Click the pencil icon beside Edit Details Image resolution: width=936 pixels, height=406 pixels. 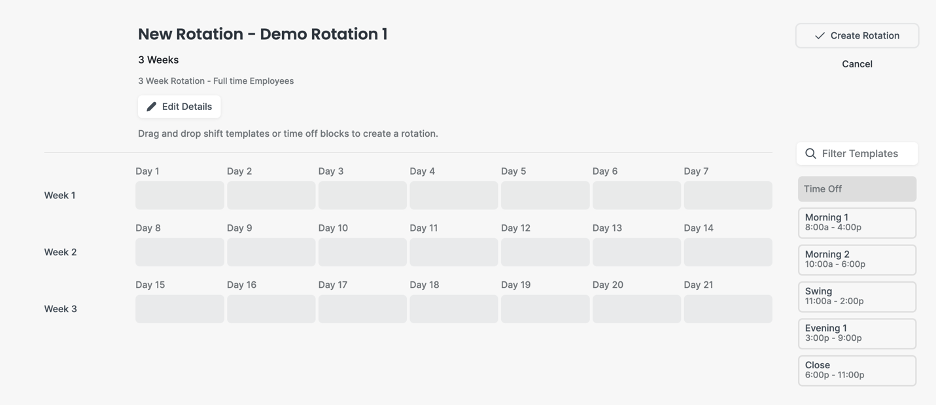tap(152, 107)
